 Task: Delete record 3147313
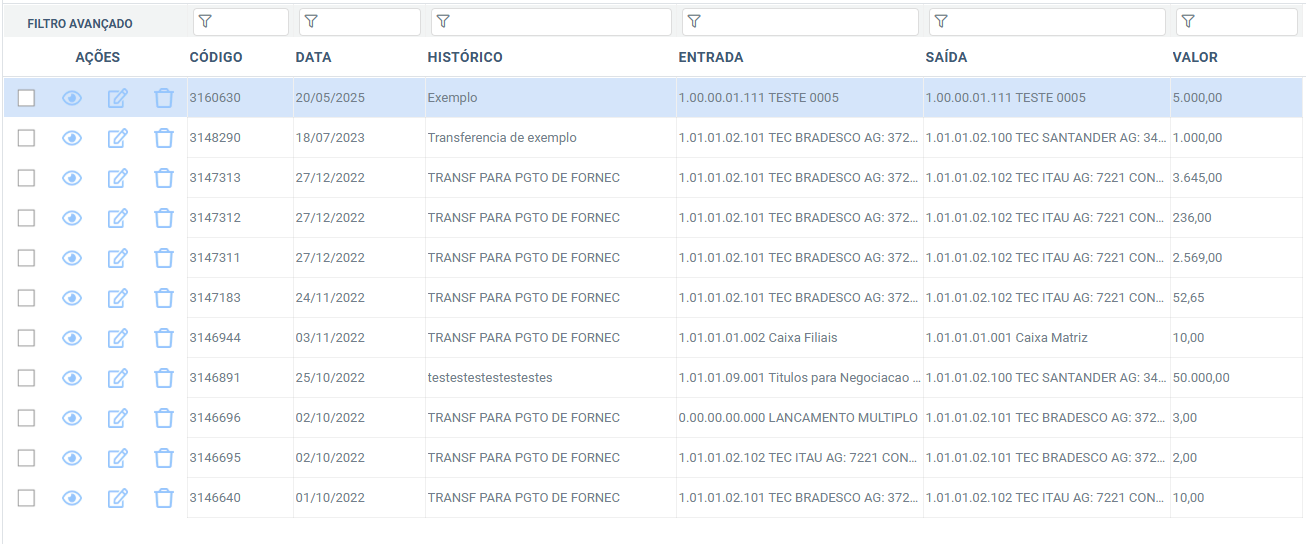[164, 178]
